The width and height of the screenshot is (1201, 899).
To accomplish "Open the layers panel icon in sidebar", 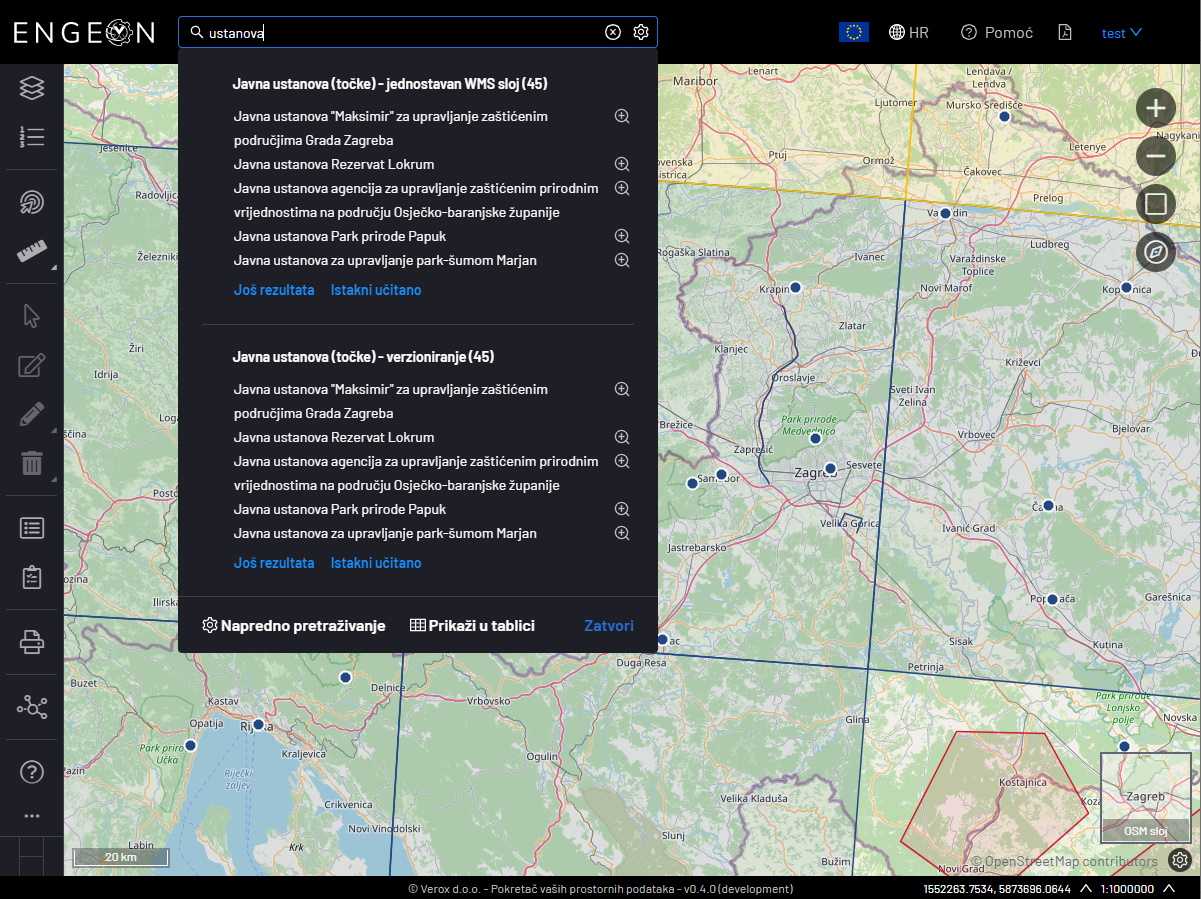I will 32,88.
